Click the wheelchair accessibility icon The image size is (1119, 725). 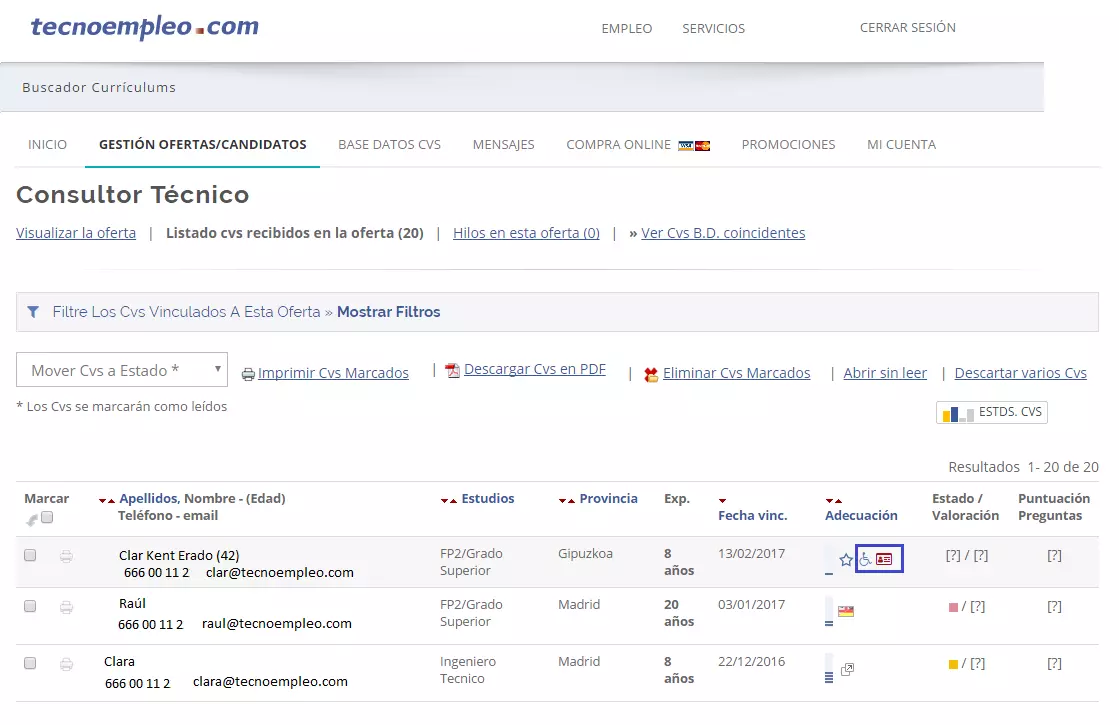(x=866, y=560)
